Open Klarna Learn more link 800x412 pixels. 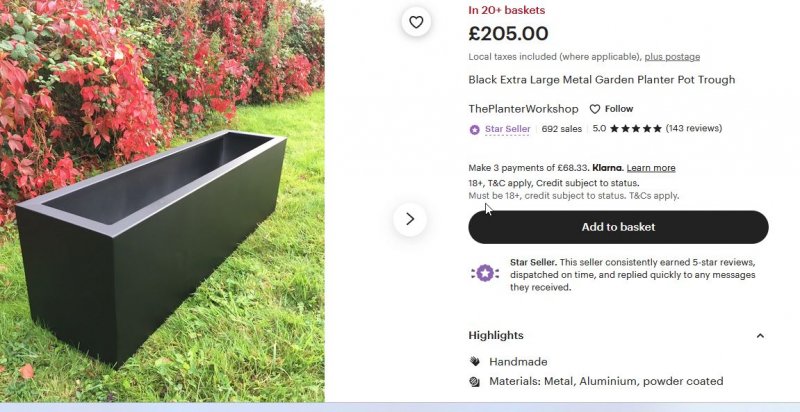[x=651, y=168]
